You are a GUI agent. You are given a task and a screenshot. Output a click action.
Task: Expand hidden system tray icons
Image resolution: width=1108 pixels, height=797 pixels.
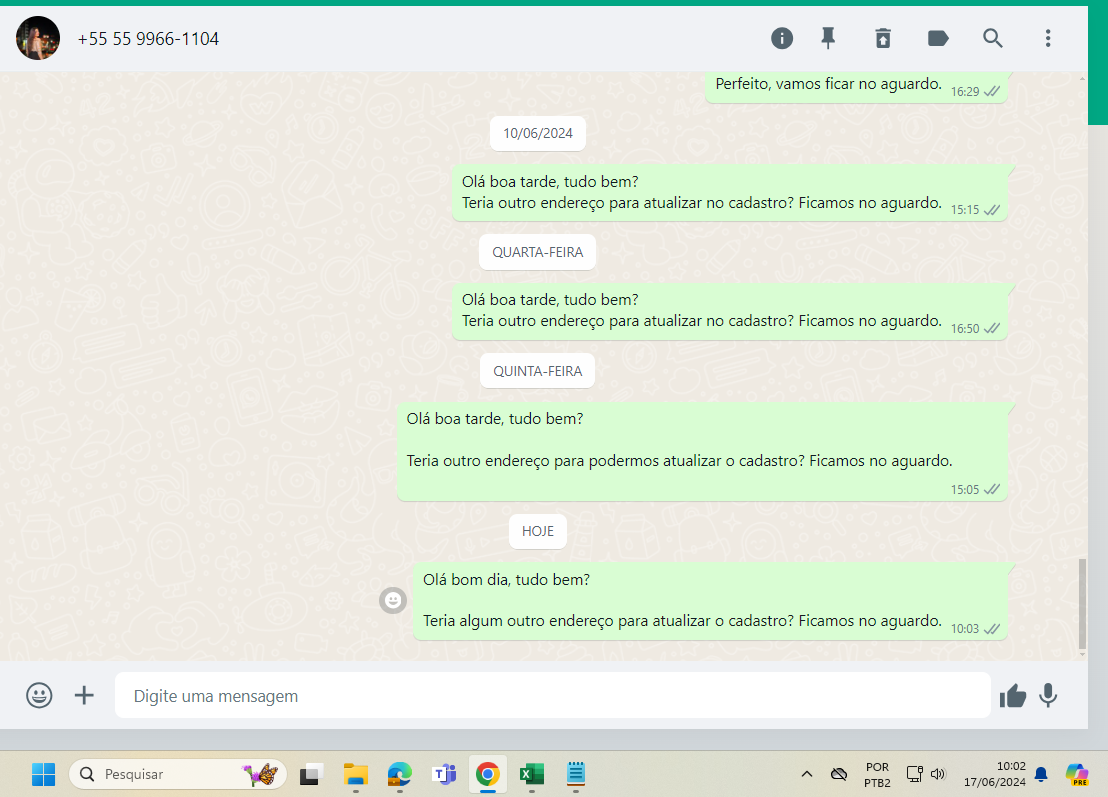[x=806, y=774]
